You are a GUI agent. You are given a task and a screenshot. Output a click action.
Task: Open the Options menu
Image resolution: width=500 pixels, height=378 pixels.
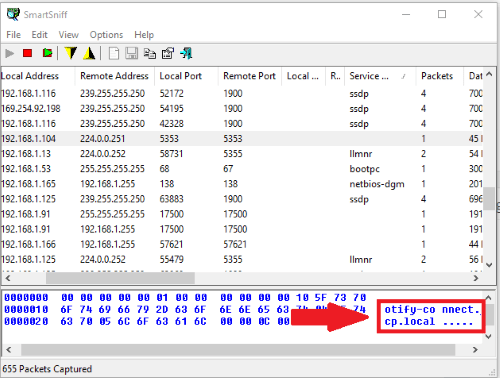(x=106, y=35)
